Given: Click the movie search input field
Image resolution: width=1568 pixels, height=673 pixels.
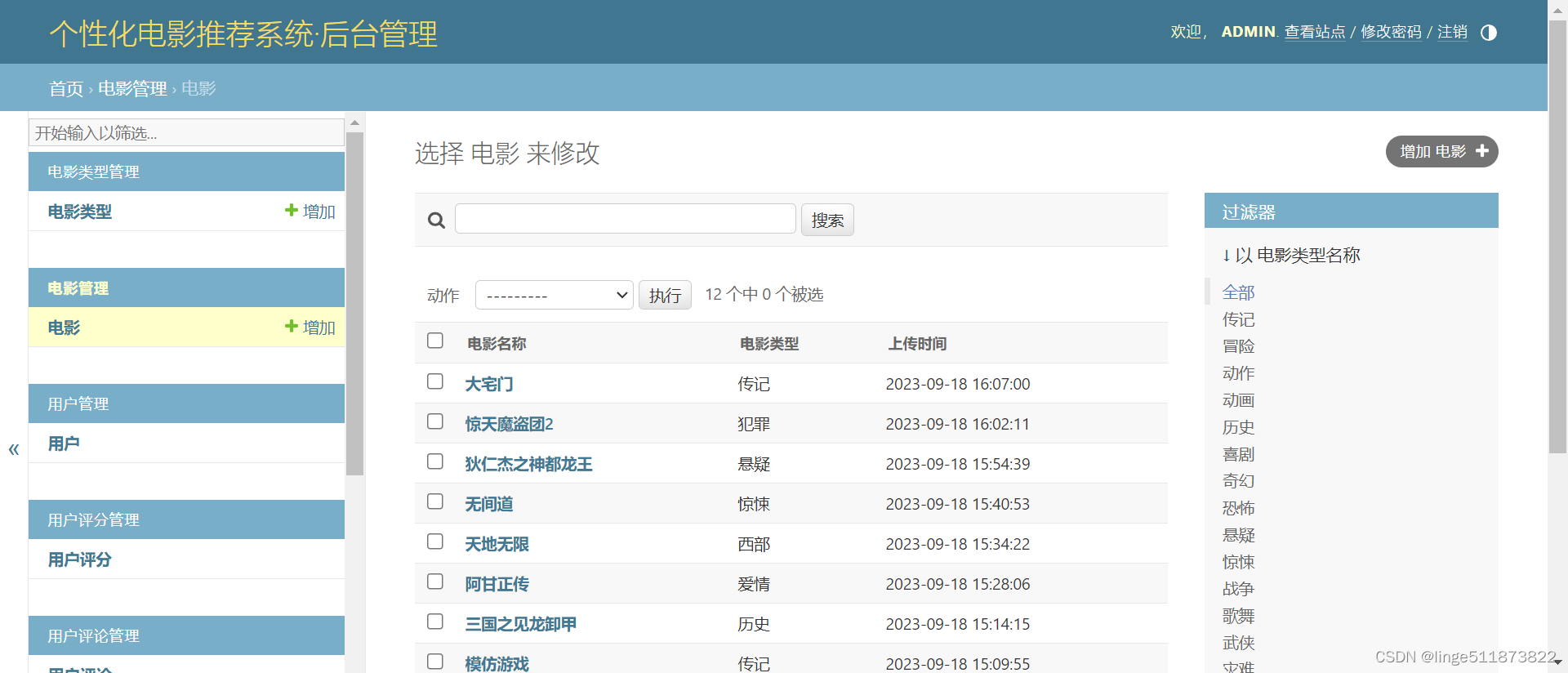Looking at the screenshot, I should (626, 219).
